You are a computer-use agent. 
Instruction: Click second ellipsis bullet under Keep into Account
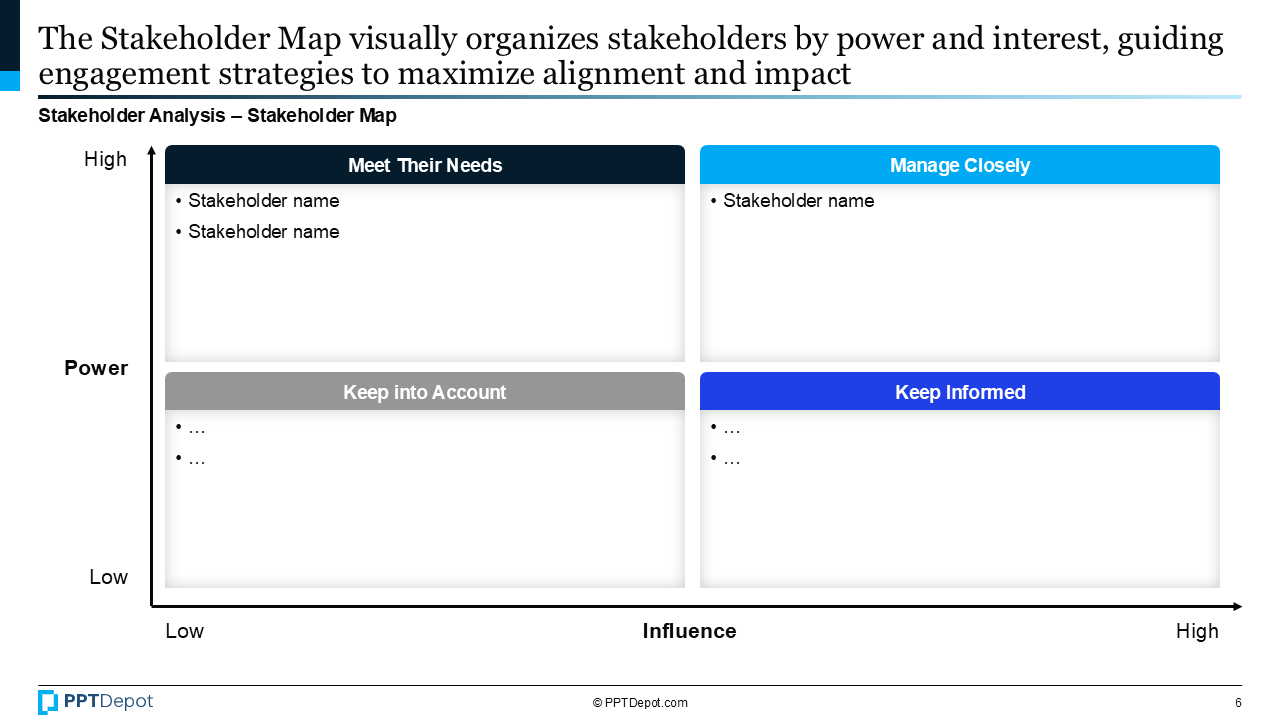tap(196, 460)
